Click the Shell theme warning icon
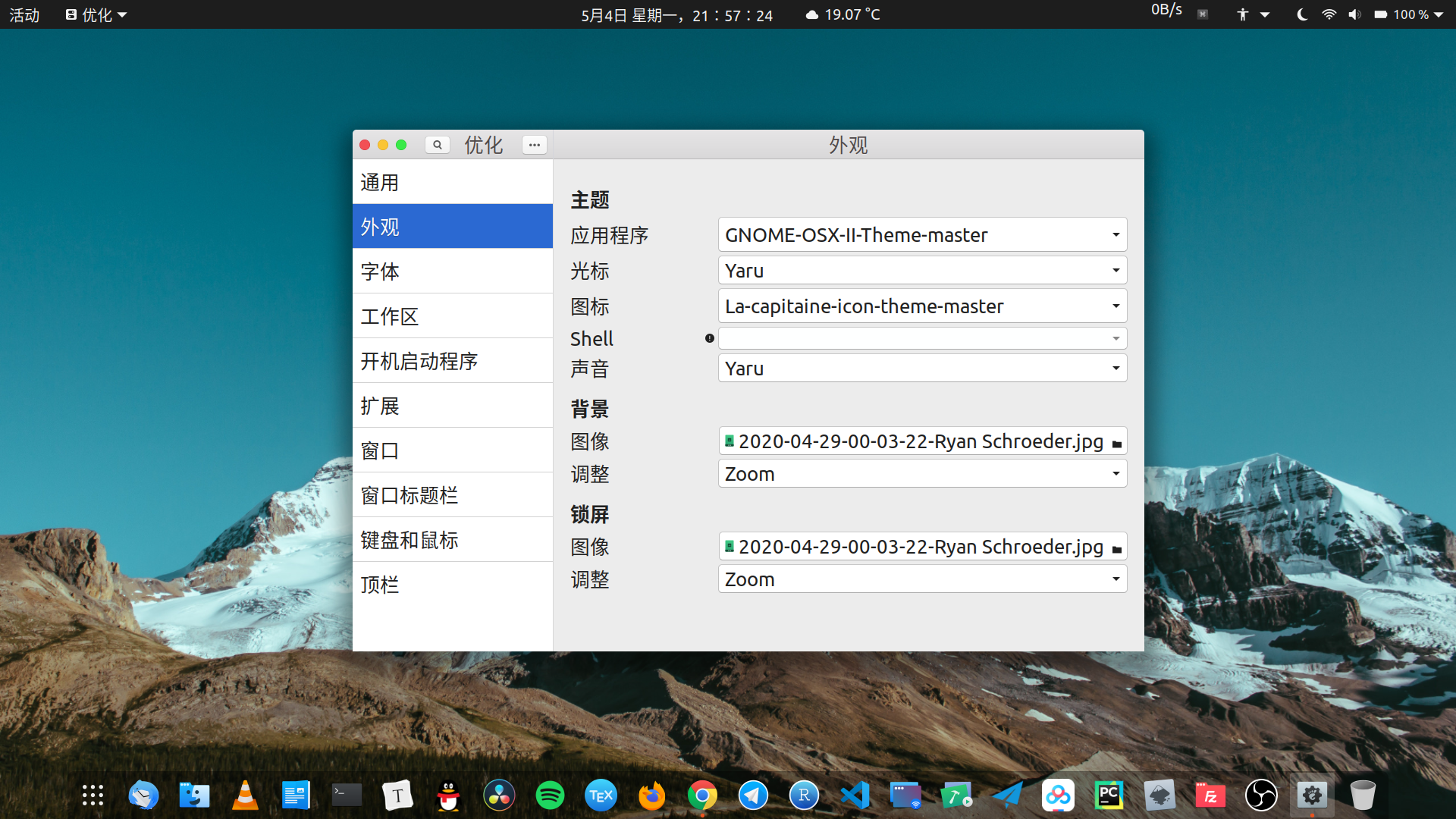The width and height of the screenshot is (1456, 819). 710,338
